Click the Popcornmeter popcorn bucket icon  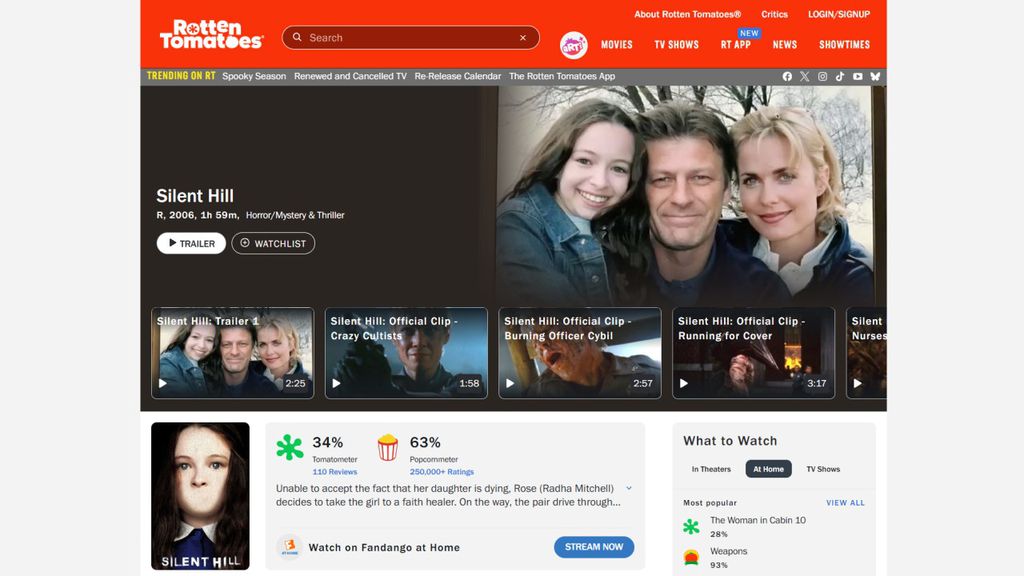(x=387, y=448)
